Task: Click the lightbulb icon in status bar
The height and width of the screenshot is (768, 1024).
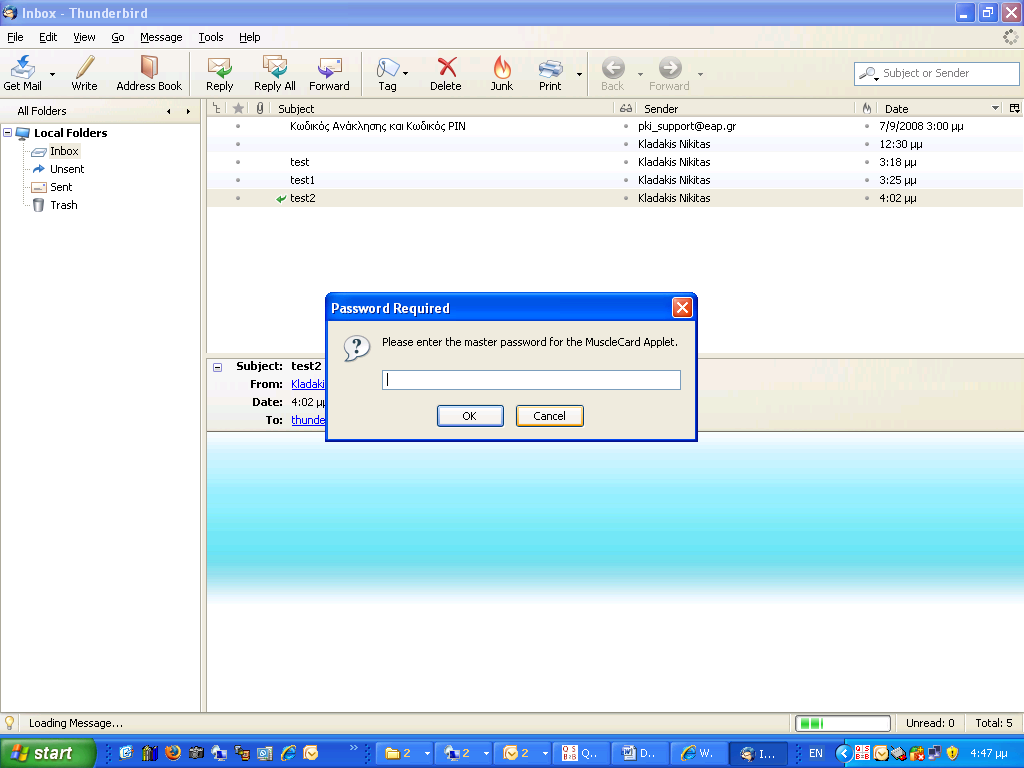Action: click(10, 723)
